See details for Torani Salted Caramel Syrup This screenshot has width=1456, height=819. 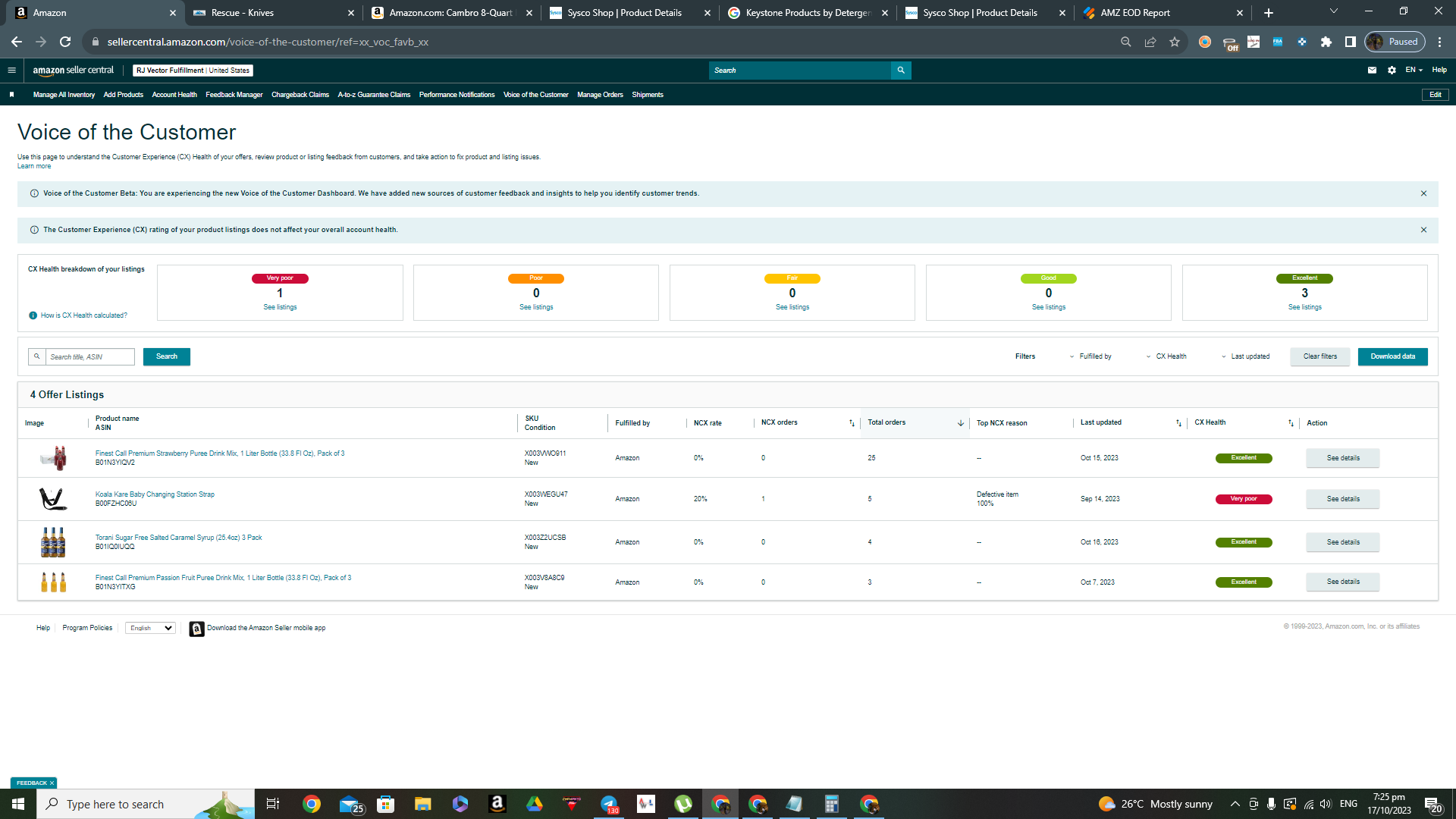pos(1342,542)
